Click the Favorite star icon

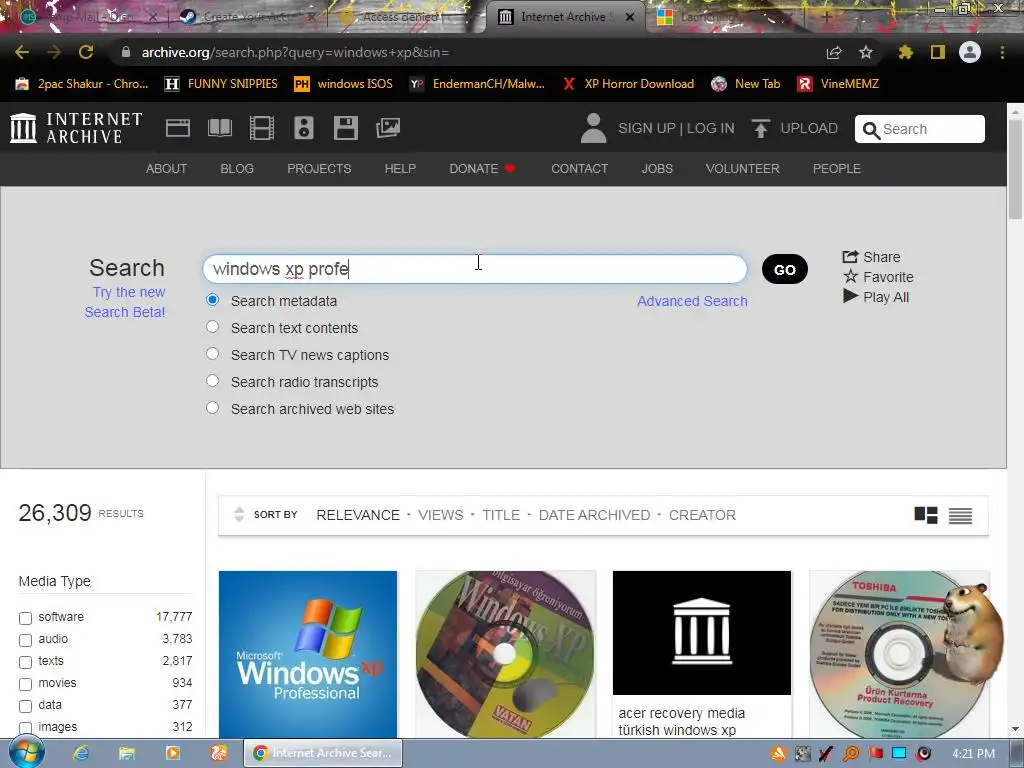pyautogui.click(x=850, y=277)
